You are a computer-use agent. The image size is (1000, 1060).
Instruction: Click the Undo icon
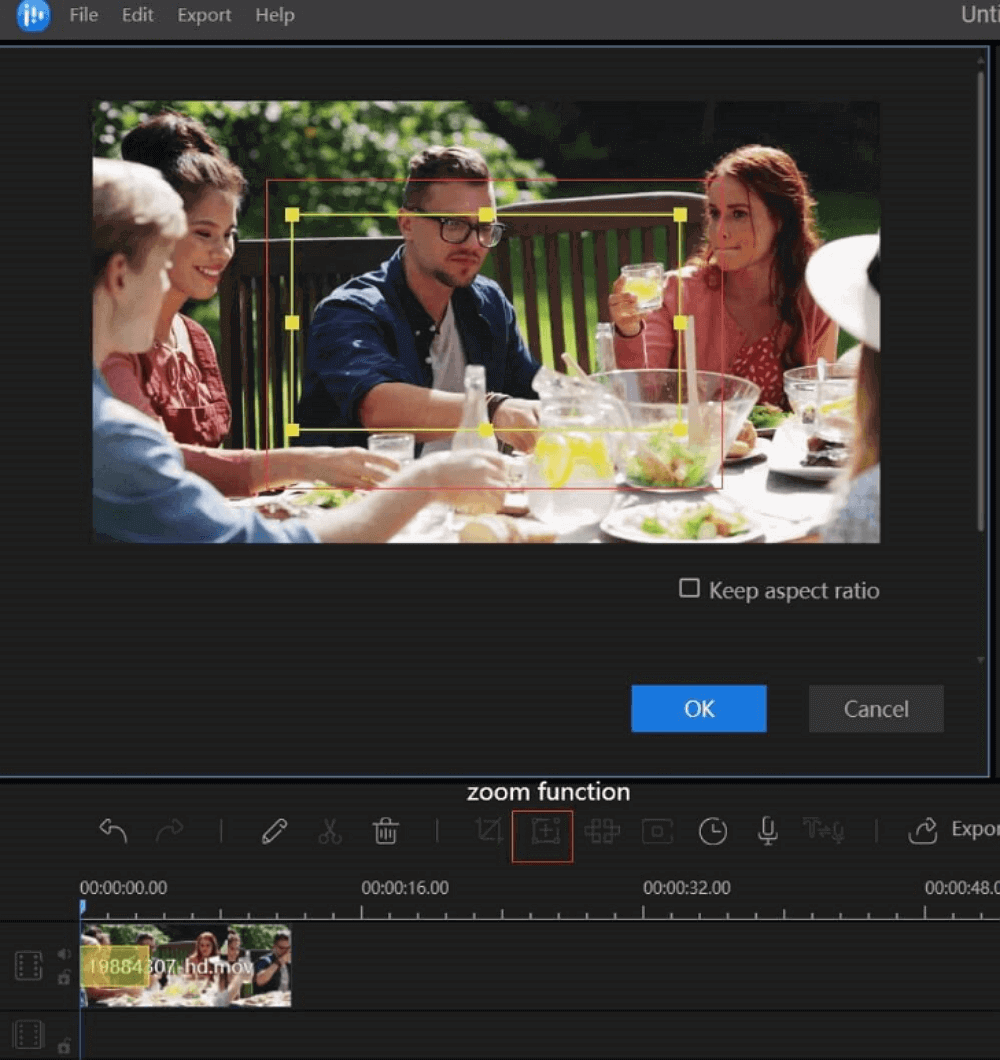(x=112, y=831)
